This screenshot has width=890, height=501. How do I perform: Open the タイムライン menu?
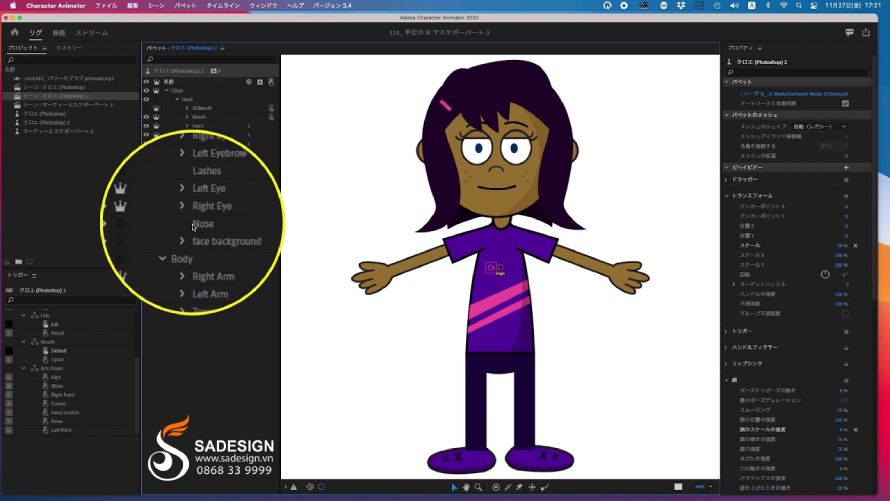click(222, 6)
